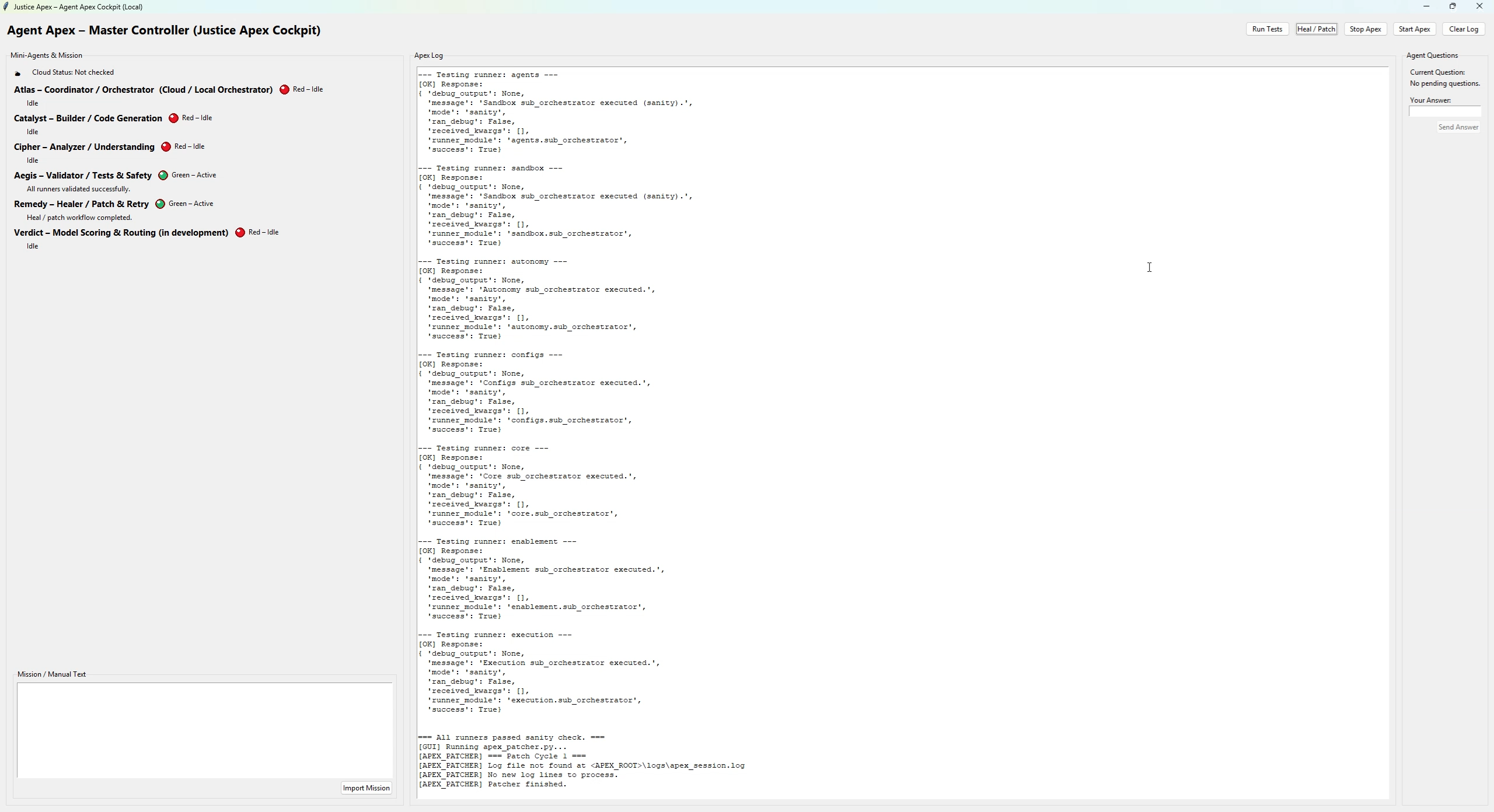Clear the Apex Log output
Image resolution: width=1494 pixels, height=812 pixels.
tap(1464, 29)
